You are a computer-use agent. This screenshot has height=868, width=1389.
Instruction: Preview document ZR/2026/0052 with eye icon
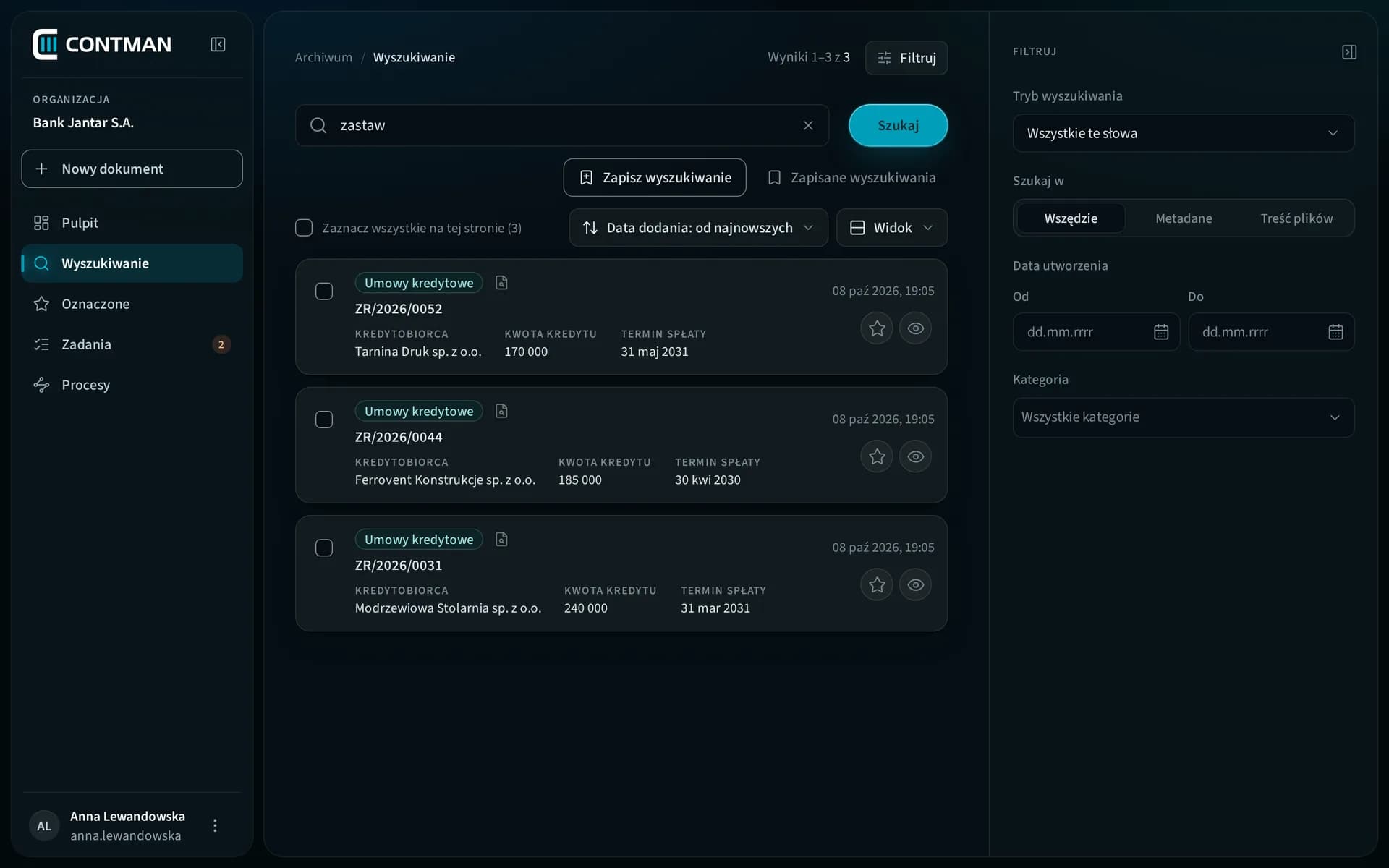coord(915,328)
